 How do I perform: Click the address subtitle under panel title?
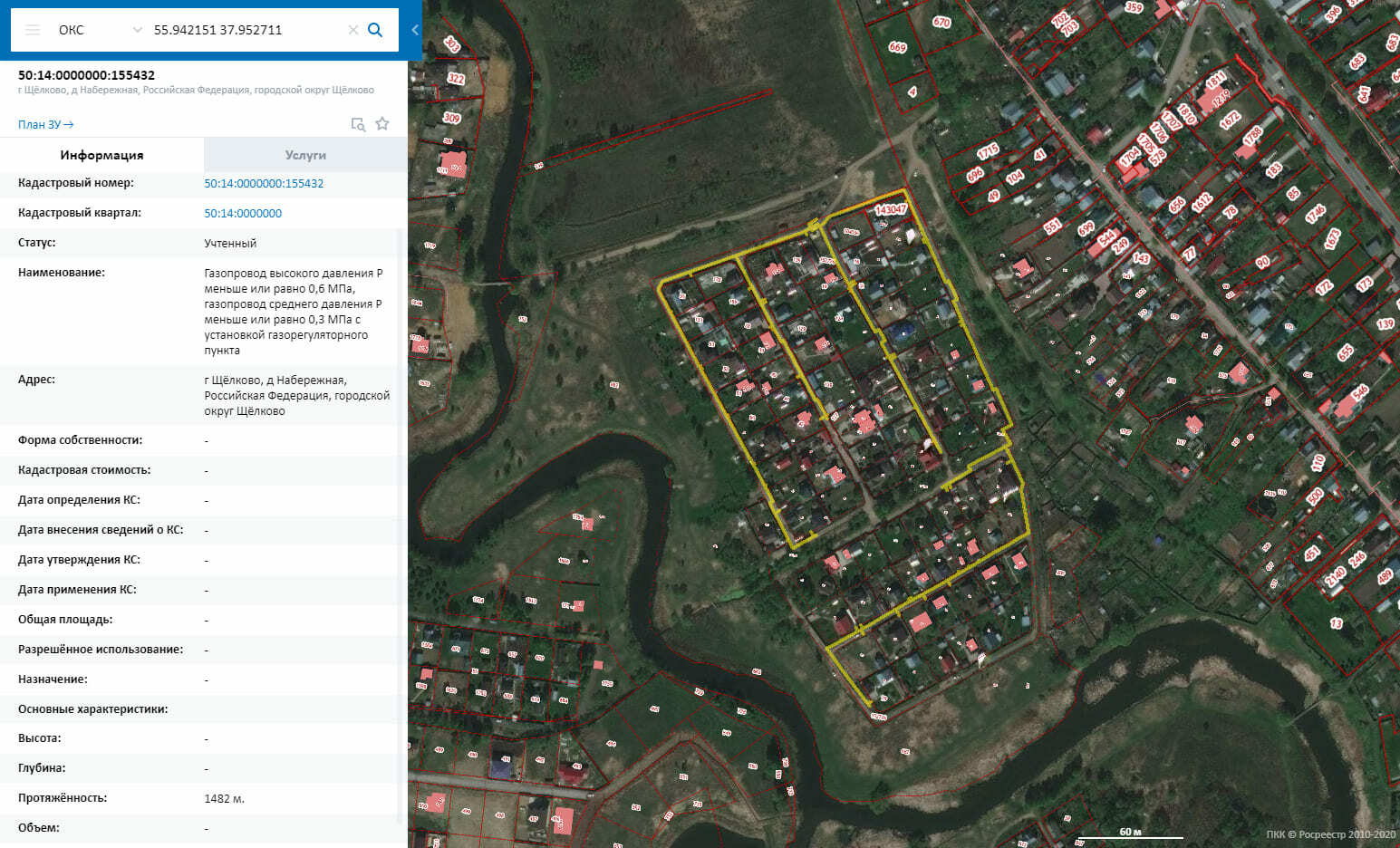coord(196,90)
